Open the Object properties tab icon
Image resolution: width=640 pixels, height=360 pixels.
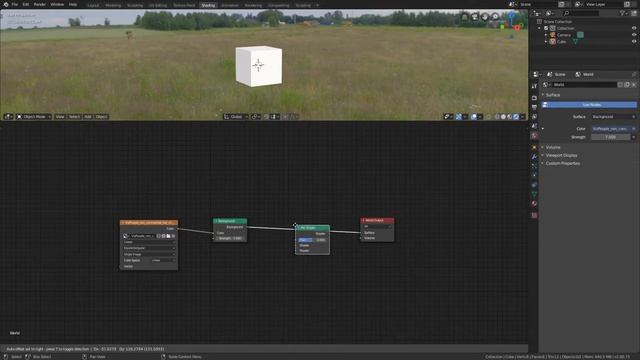[534, 147]
